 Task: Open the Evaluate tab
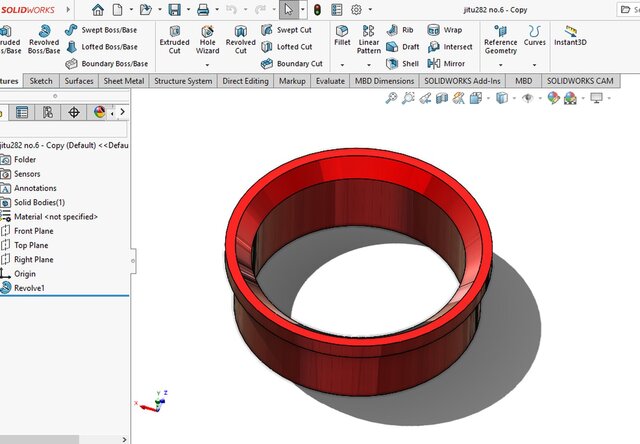coord(330,81)
